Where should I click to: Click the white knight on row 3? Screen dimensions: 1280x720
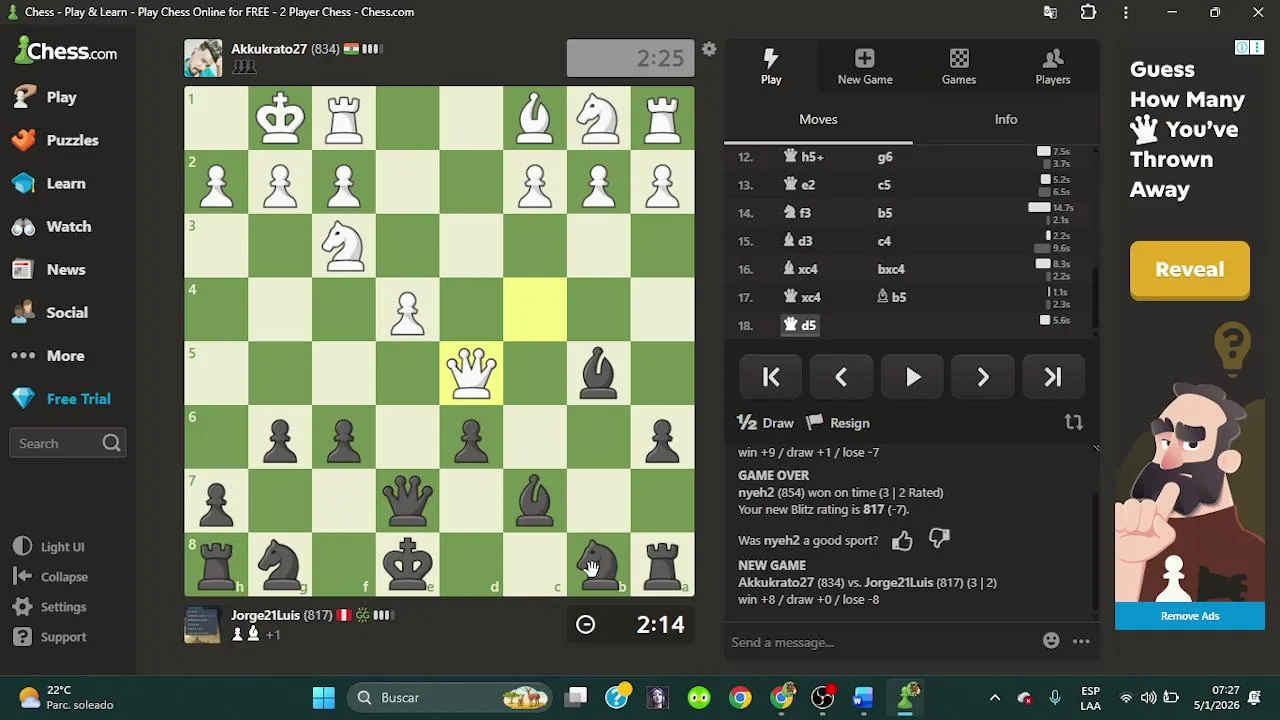tap(344, 245)
